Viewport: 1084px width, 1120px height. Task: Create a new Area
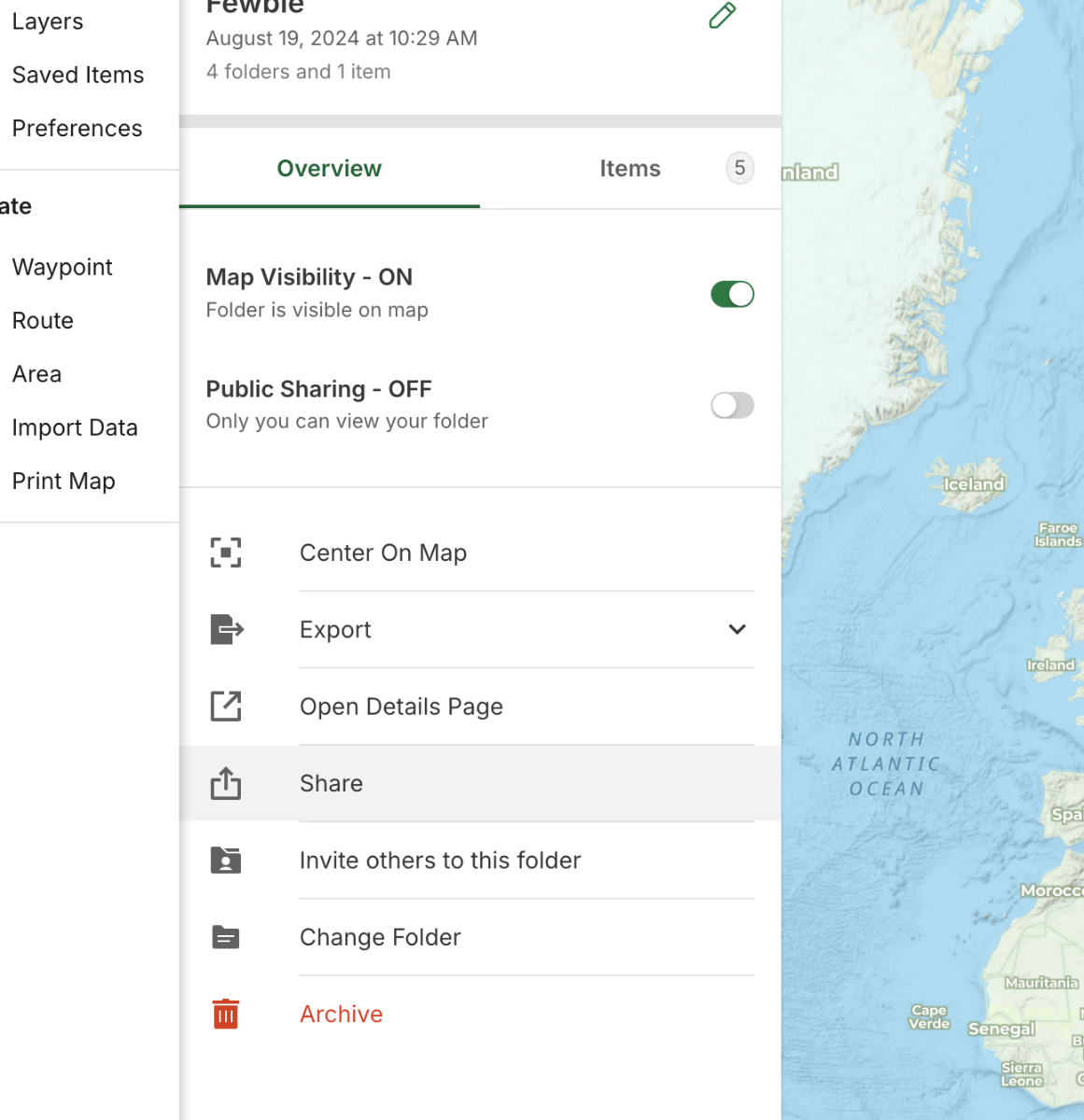pyautogui.click(x=37, y=374)
